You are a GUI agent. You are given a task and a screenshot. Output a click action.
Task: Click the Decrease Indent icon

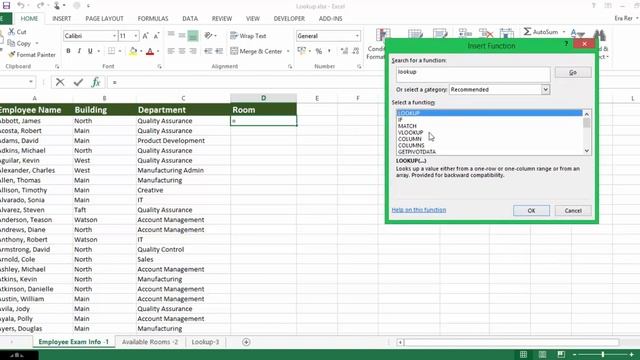(x=208, y=51)
